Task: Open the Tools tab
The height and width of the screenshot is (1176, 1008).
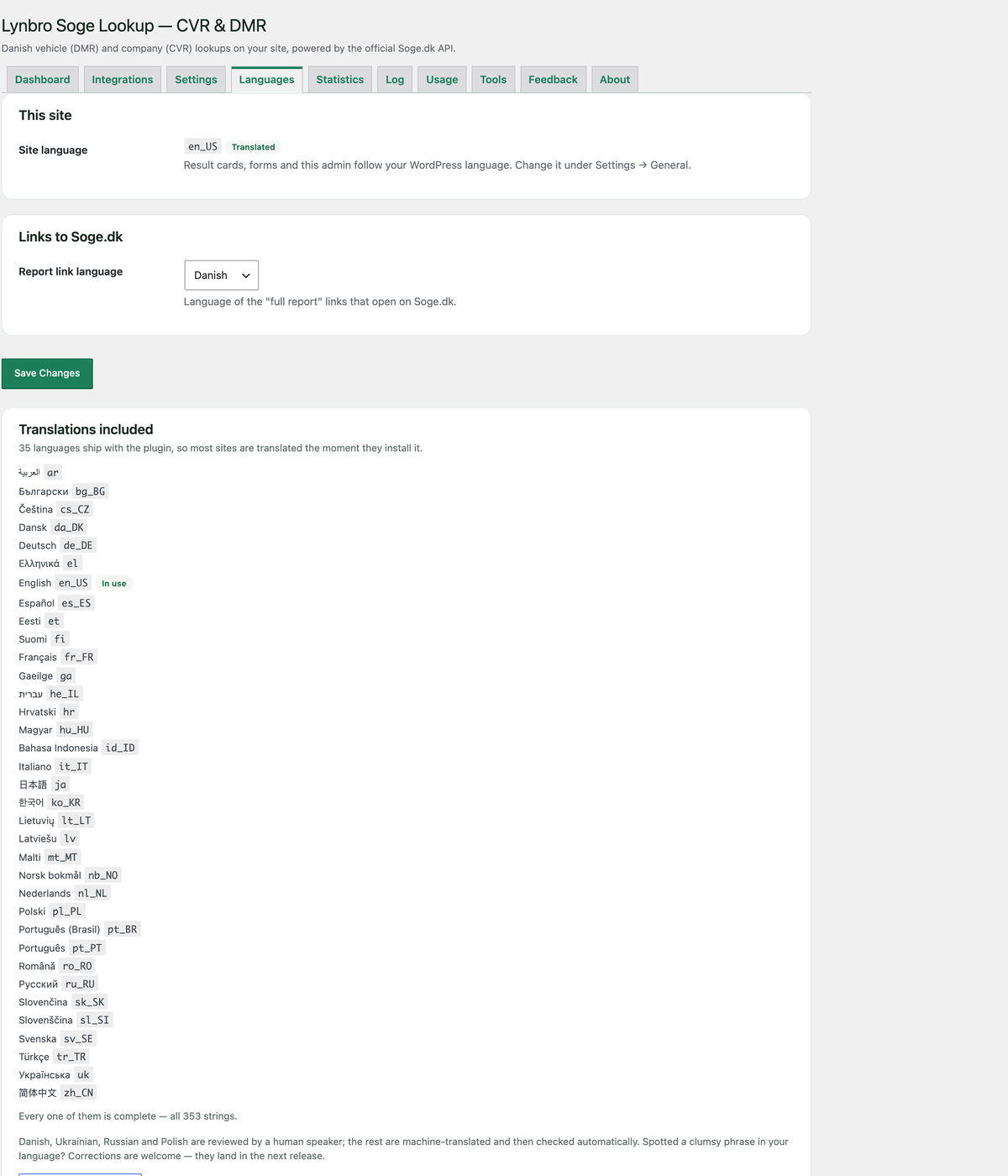Action: tap(493, 80)
